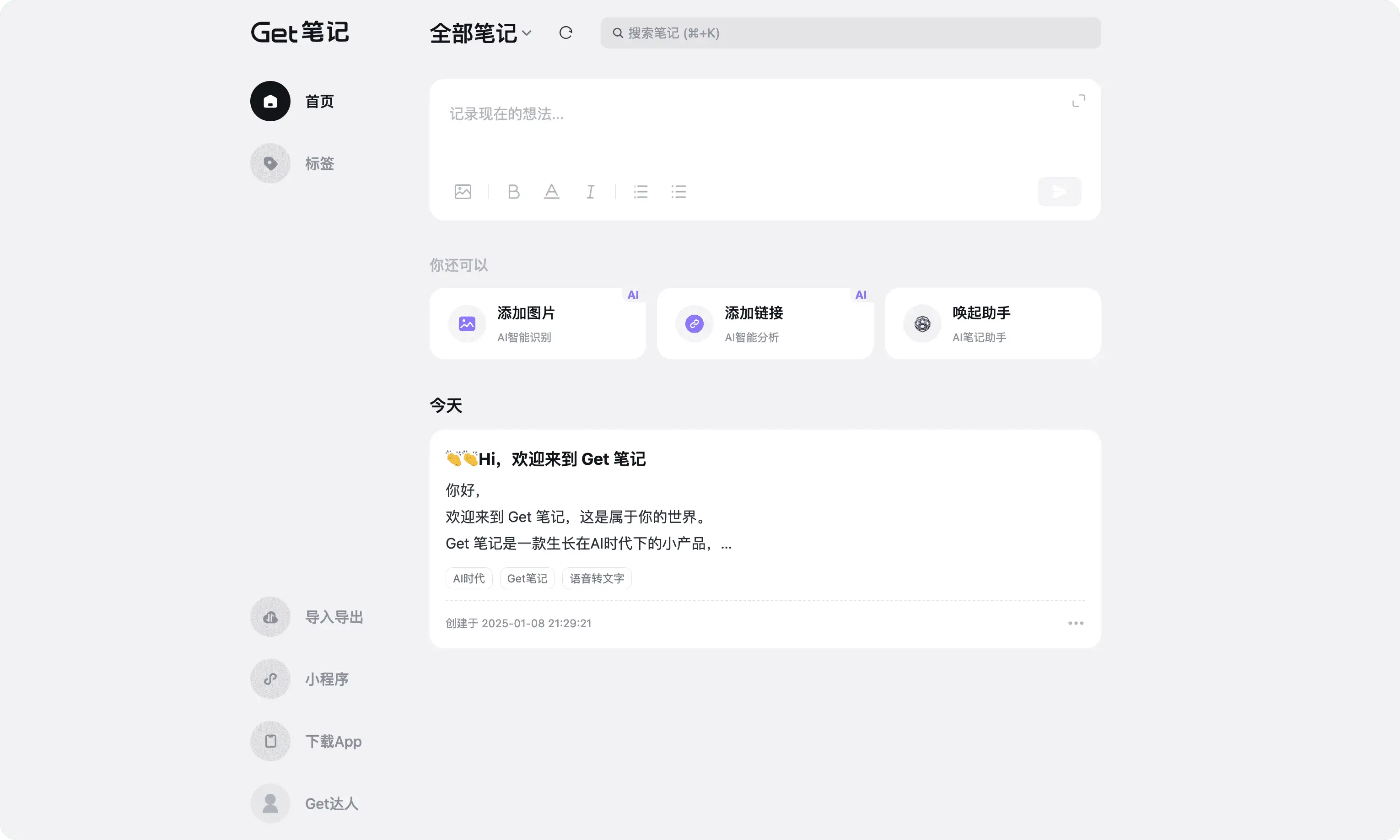Expand the note editor to fullscreen

point(1077,100)
